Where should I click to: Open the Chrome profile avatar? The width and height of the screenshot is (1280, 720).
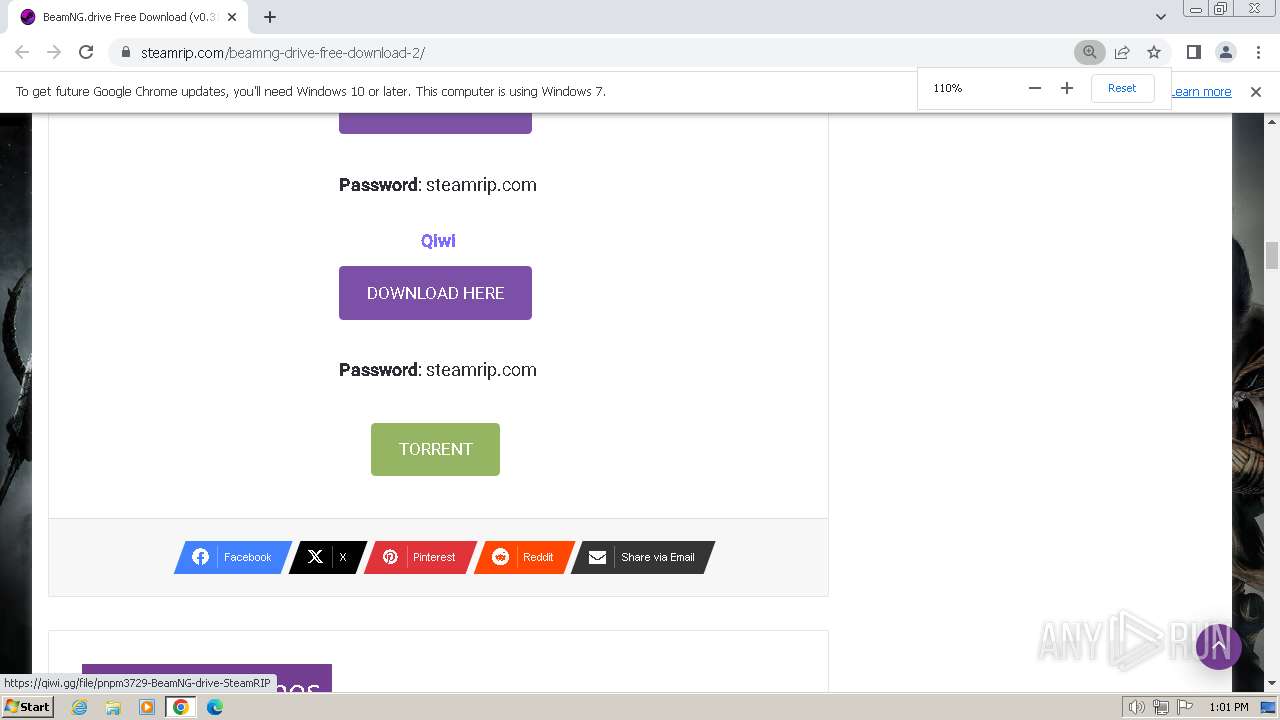pos(1226,52)
